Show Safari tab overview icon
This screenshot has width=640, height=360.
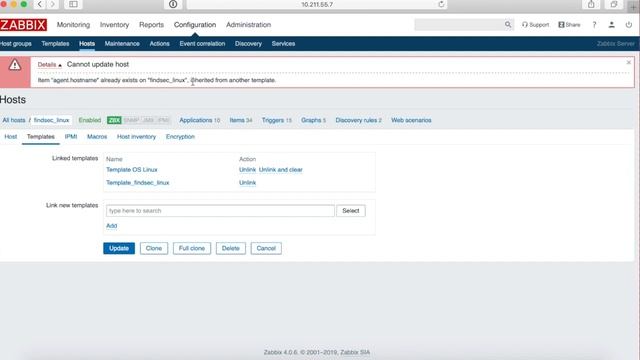coord(614,4)
